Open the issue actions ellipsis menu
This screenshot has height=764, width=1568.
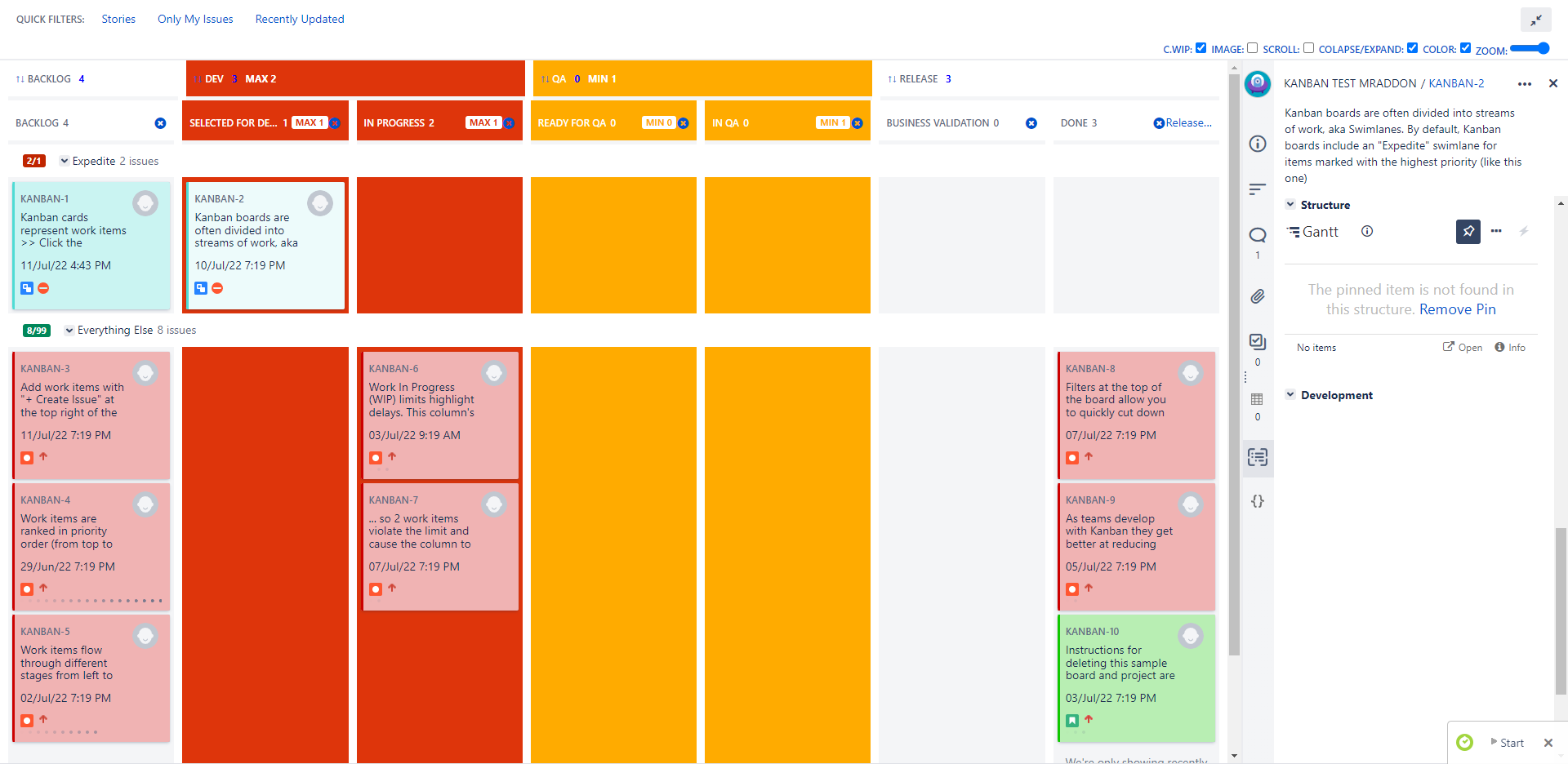1524,83
